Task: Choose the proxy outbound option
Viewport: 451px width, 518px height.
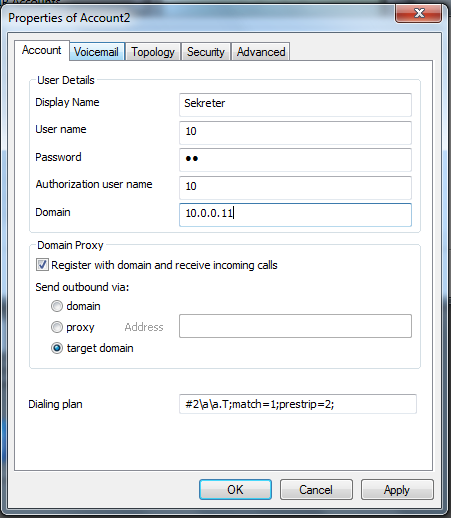Action: click(57, 327)
